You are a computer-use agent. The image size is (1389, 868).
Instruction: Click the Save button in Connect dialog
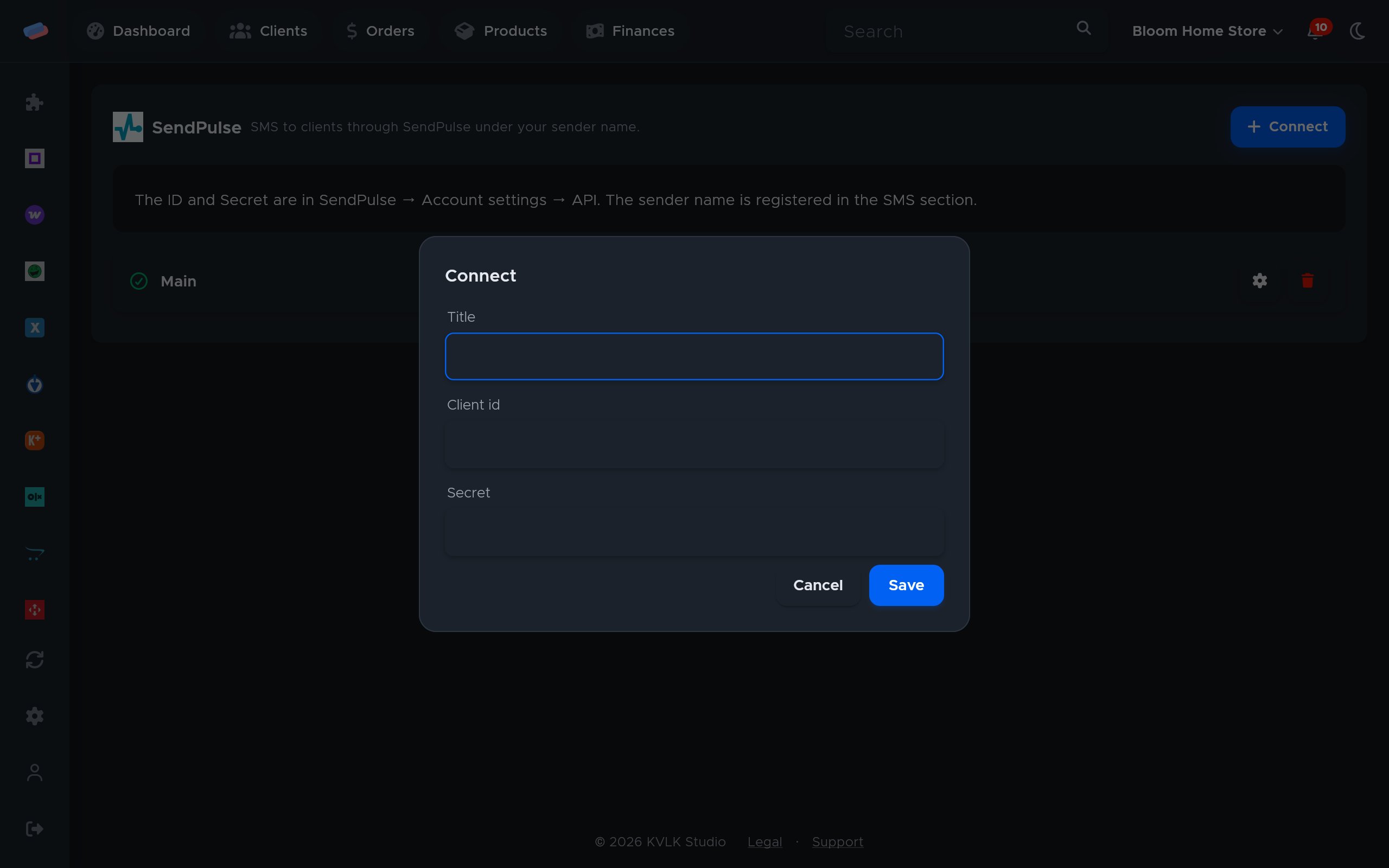pos(906,585)
